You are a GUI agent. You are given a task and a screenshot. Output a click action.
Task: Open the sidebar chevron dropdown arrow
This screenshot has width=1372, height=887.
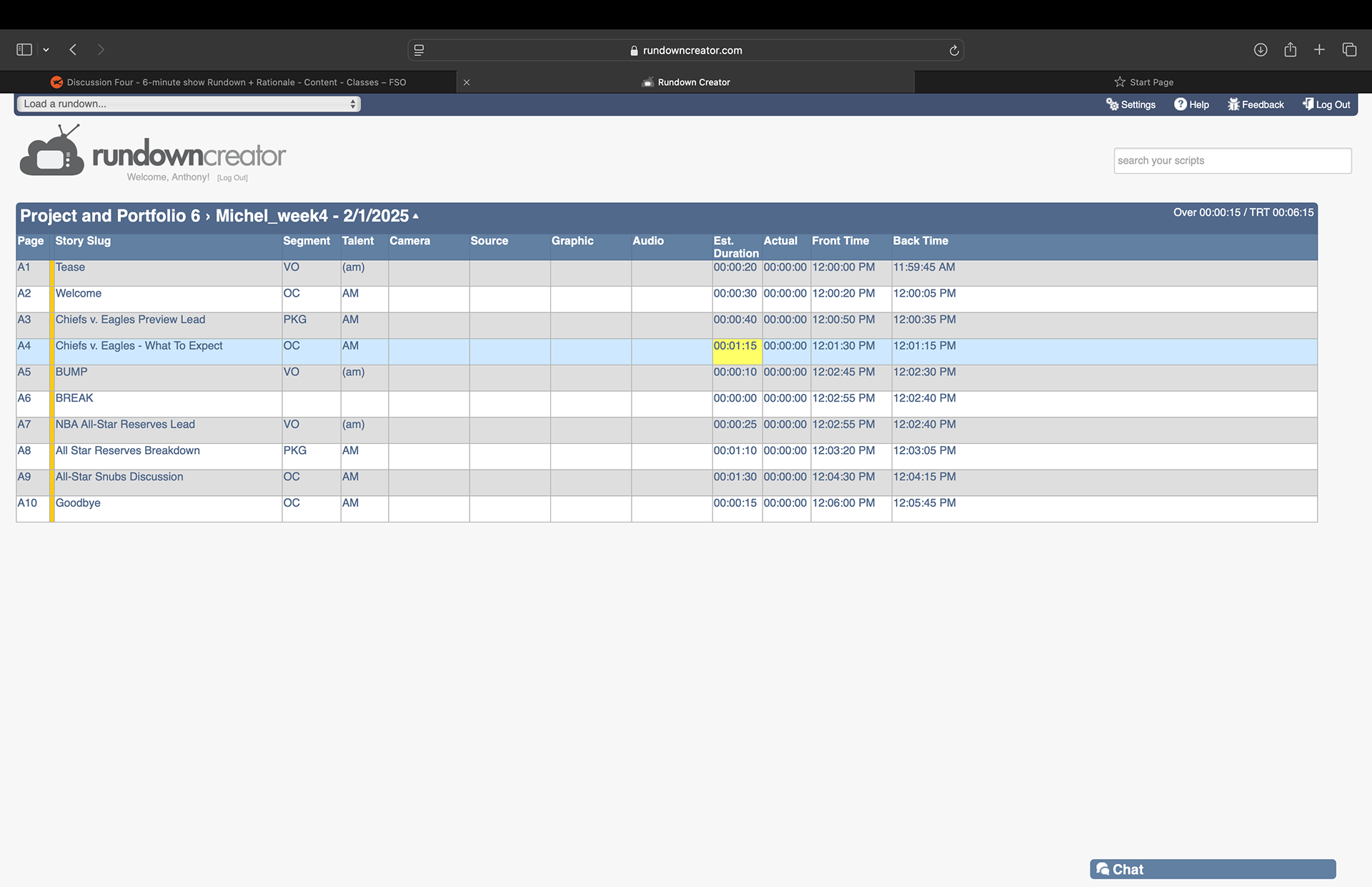[46, 49]
